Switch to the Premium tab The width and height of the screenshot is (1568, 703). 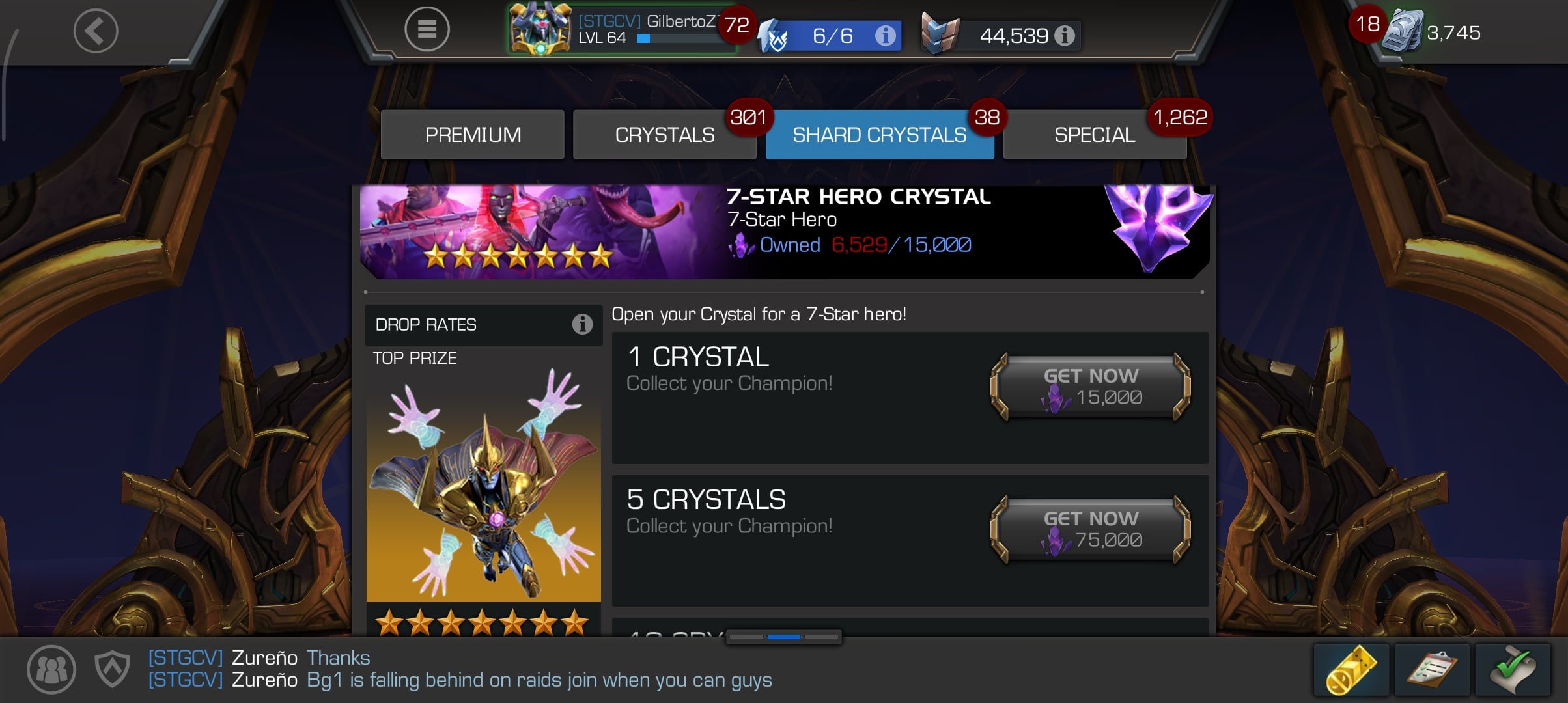tap(473, 135)
